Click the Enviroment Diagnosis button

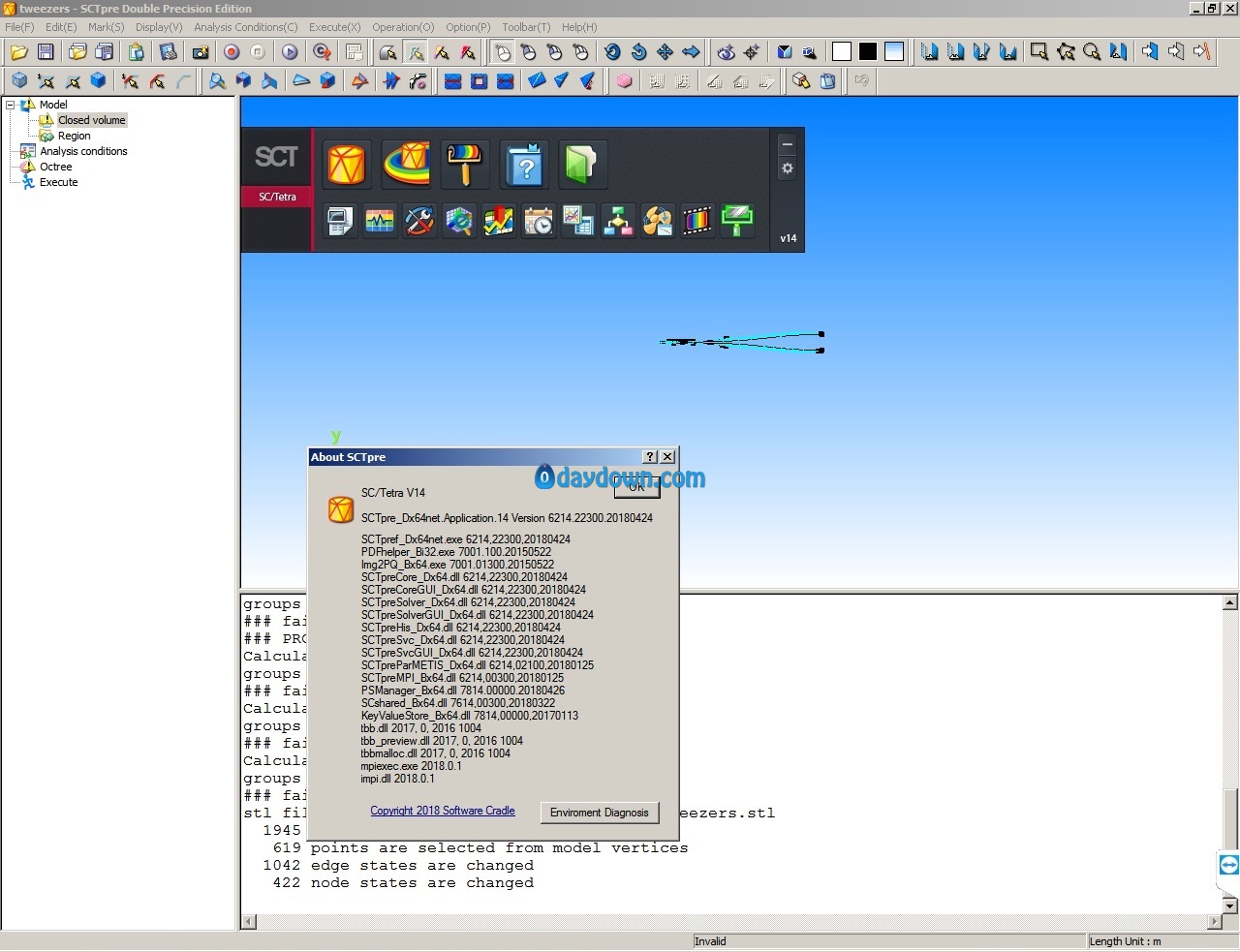pyautogui.click(x=600, y=813)
